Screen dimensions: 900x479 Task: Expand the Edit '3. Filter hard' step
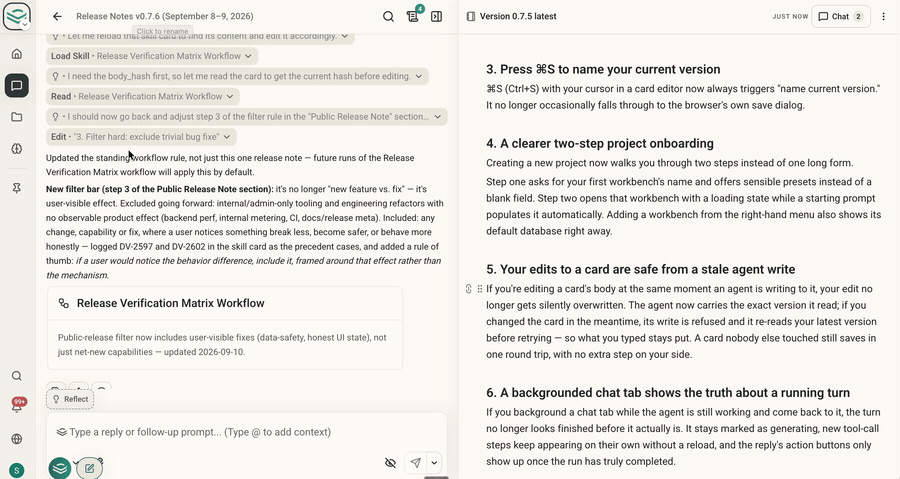[x=227, y=137]
